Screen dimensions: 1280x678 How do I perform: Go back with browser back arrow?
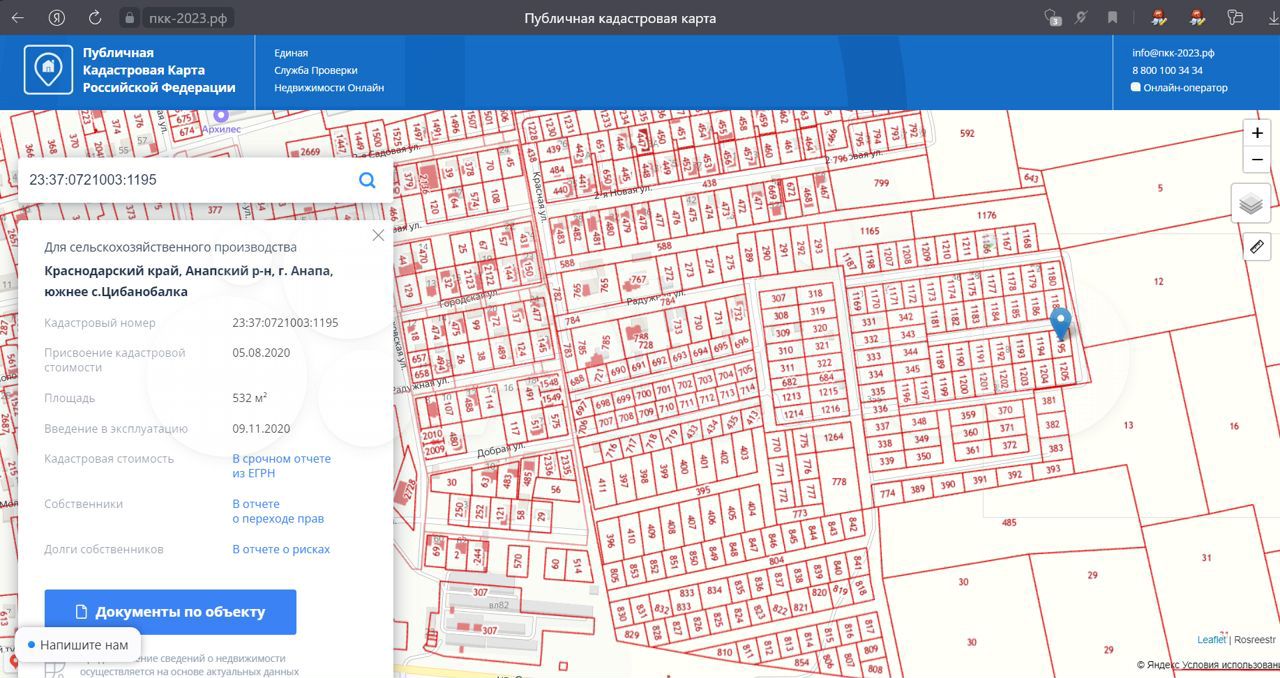pyautogui.click(x=18, y=18)
